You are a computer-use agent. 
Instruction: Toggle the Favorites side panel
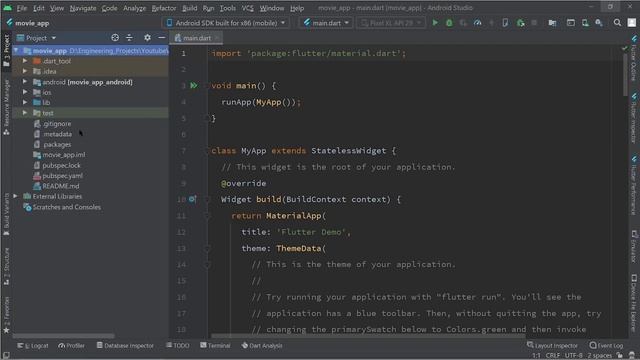(7, 315)
